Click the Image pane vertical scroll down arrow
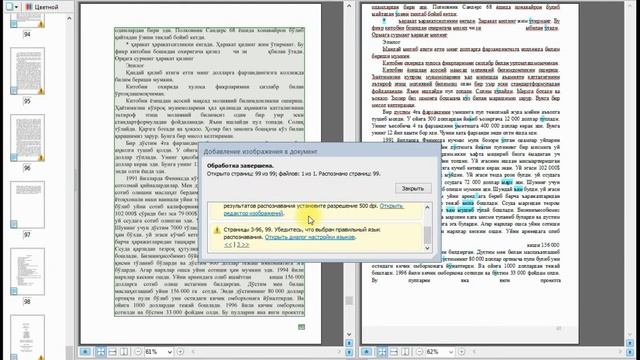 (x=349, y=334)
